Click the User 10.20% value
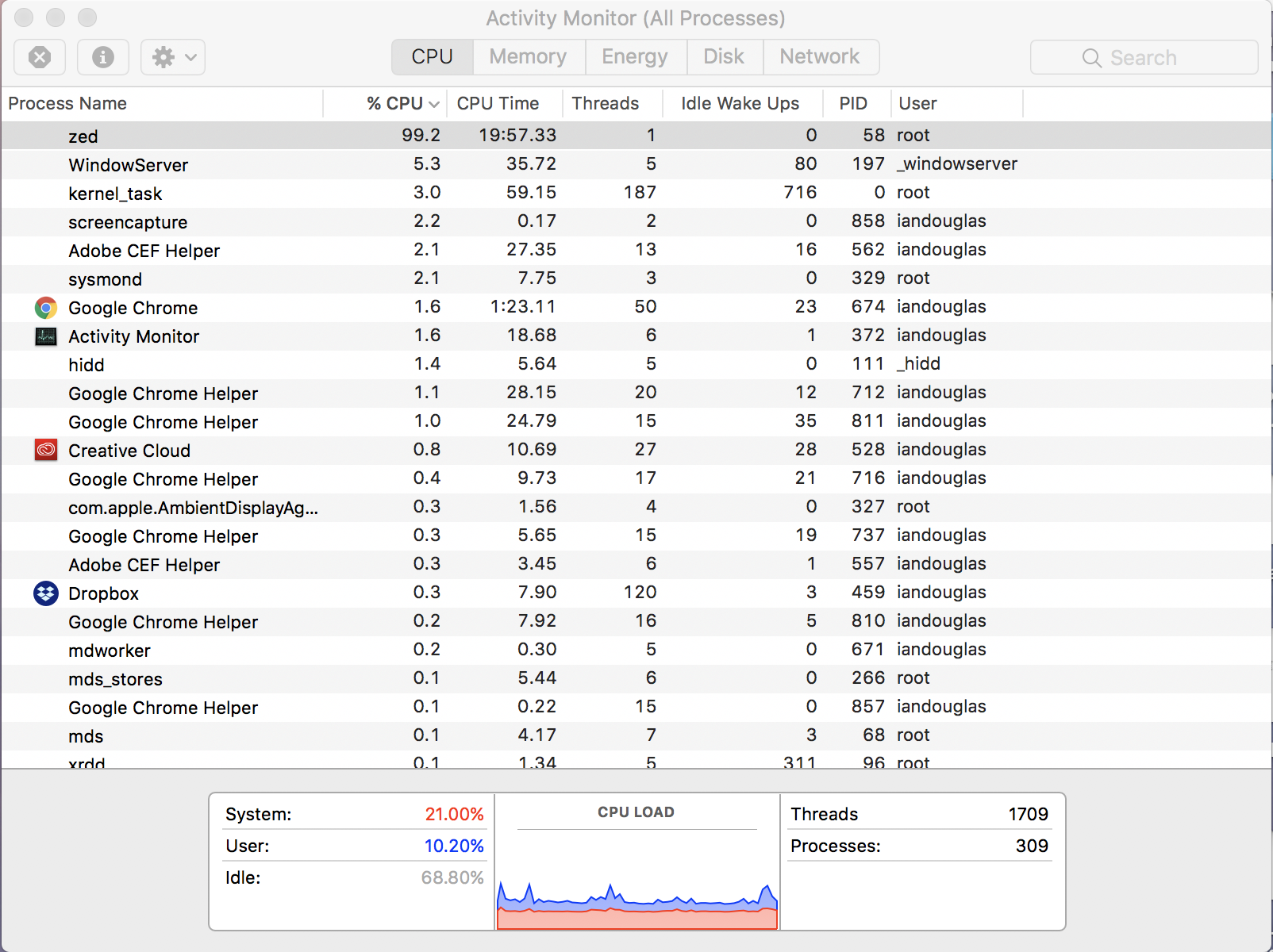This screenshot has height=952, width=1273. coord(454,846)
